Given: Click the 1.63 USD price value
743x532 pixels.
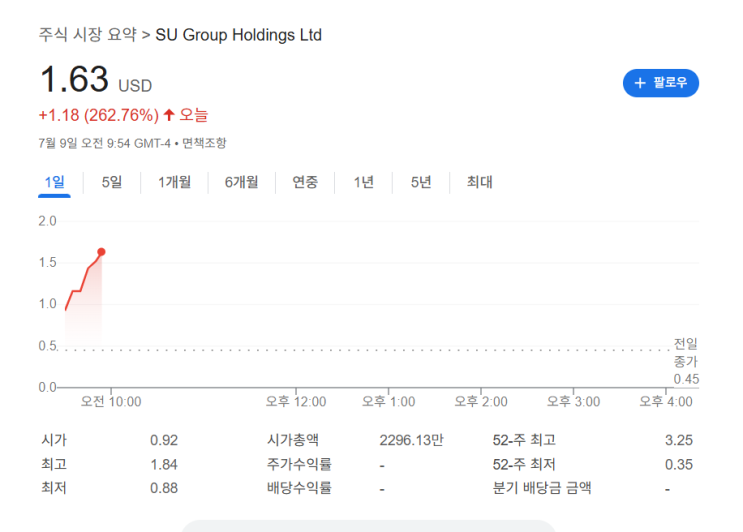Looking at the screenshot, I should tap(75, 80).
